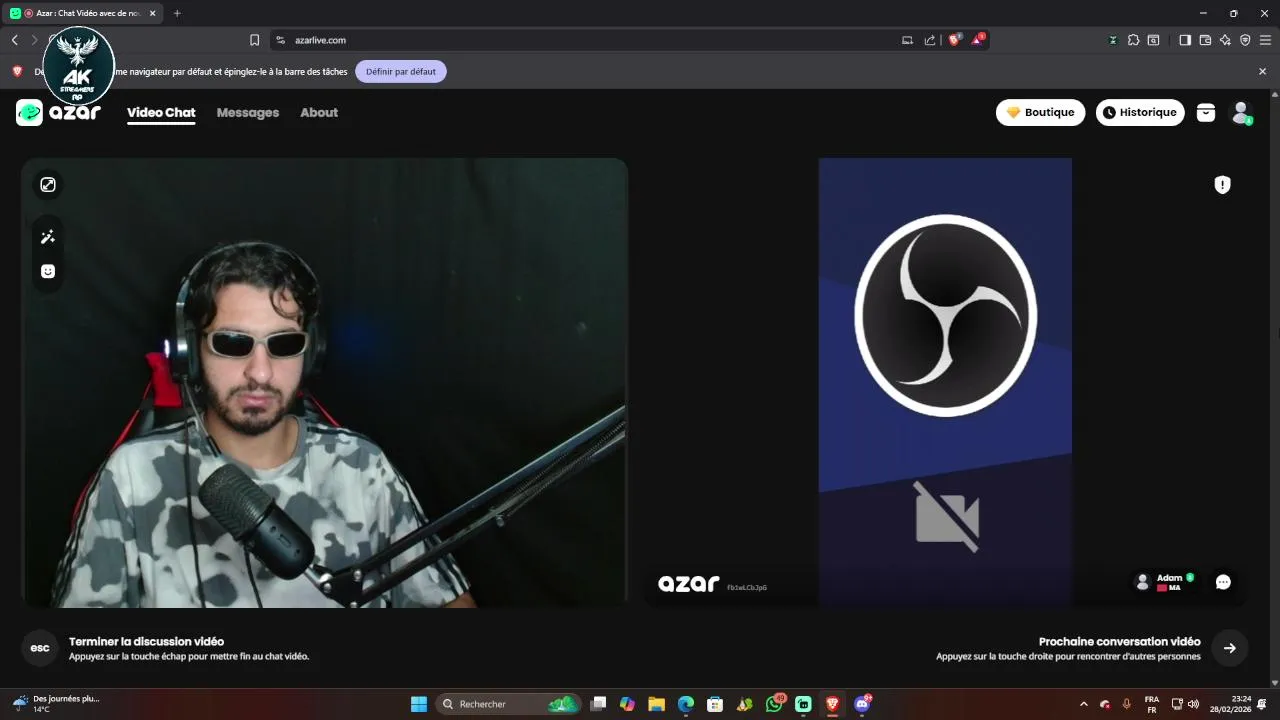Image resolution: width=1280 pixels, height=720 pixels.
Task: Open the Brave VPN shield icon
Action: 1245,40
